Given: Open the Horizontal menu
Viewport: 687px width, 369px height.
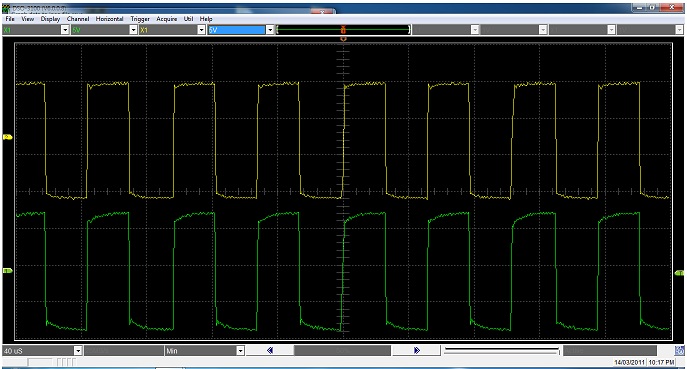Looking at the screenshot, I should pyautogui.click(x=110, y=19).
